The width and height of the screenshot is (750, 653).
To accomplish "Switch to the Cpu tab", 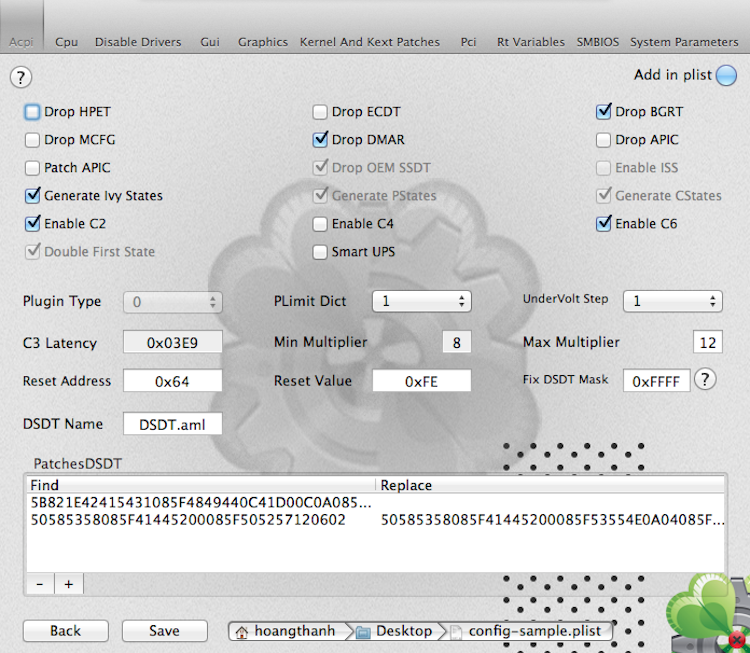I will point(66,42).
